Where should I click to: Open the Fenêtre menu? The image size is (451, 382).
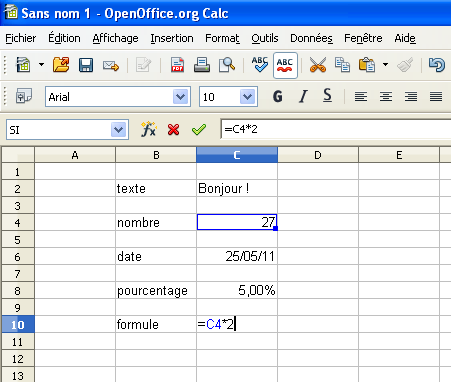(363, 38)
